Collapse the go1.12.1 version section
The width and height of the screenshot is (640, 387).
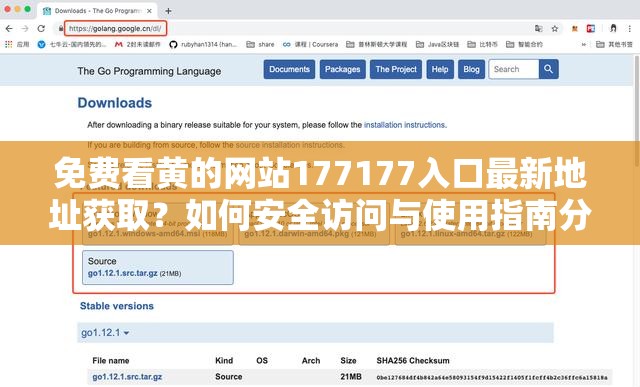pos(105,333)
